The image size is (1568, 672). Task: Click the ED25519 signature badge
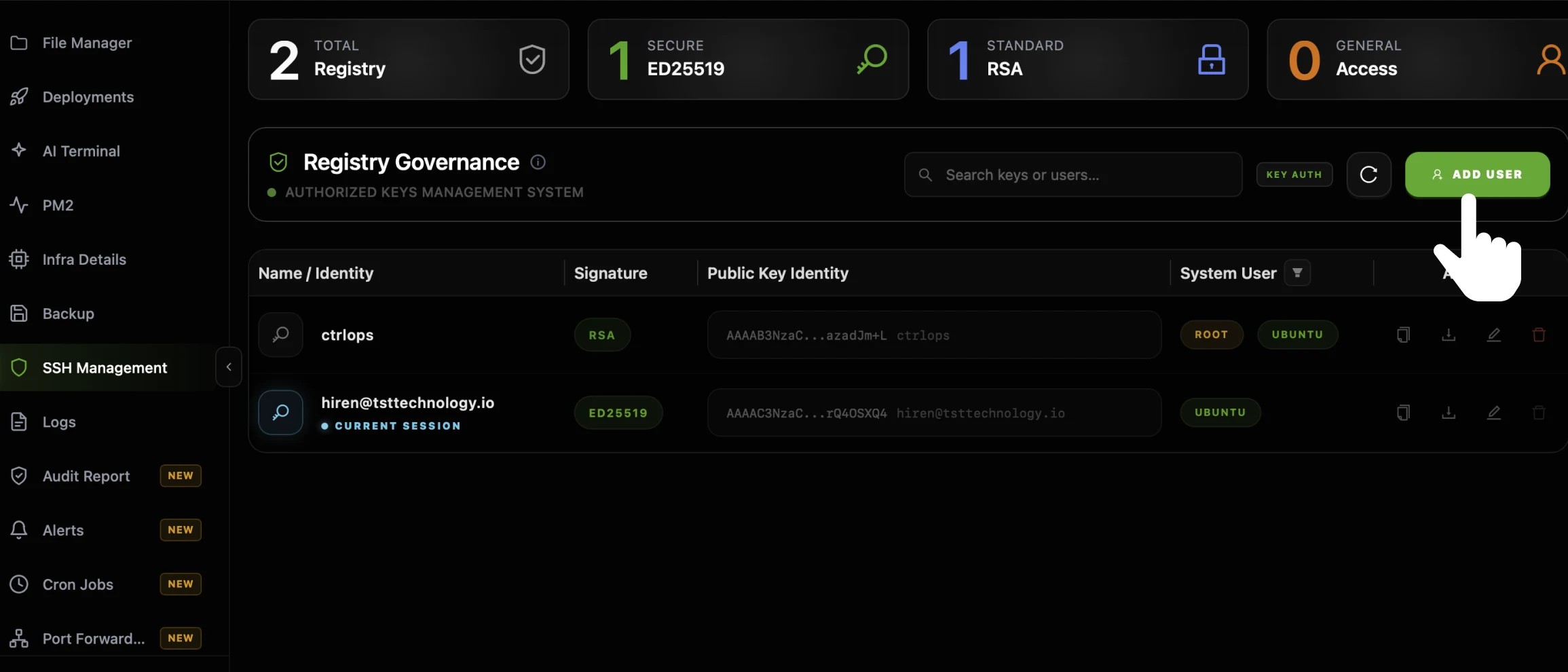click(618, 413)
